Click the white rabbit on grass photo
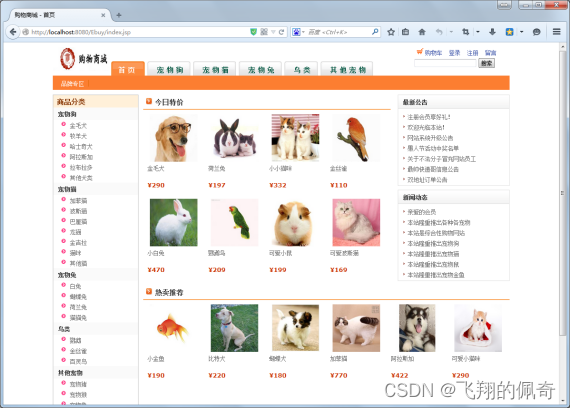Viewport: 571px width, 409px height. pos(173,223)
